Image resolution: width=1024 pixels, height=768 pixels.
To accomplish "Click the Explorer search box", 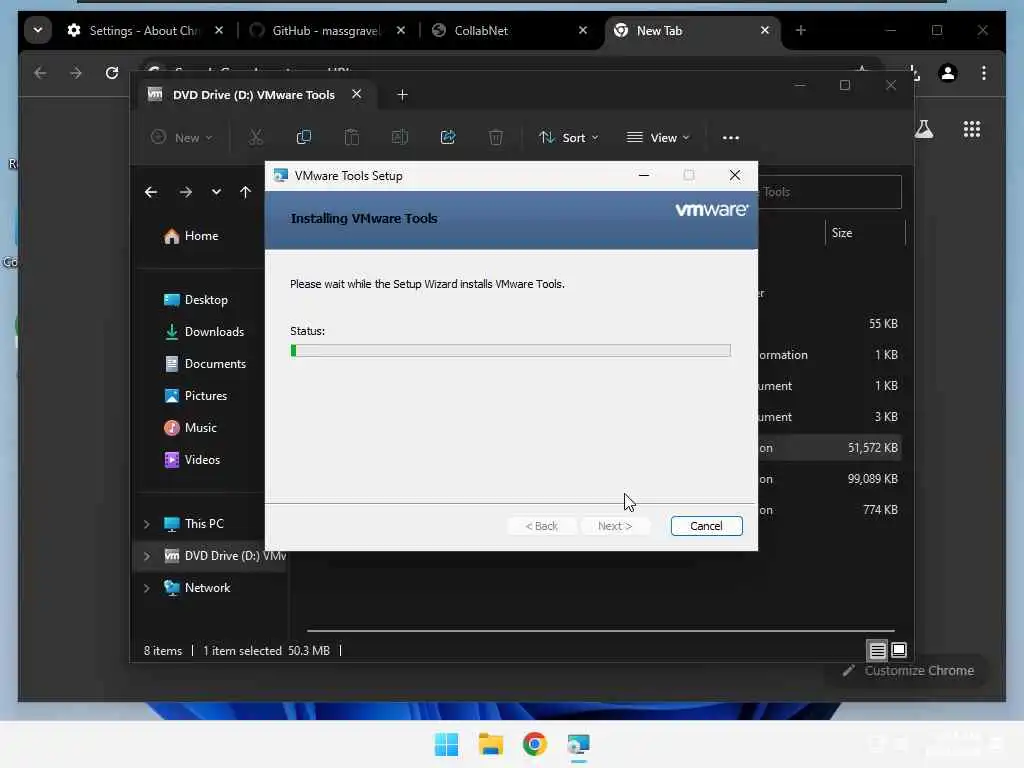I will click(x=829, y=192).
